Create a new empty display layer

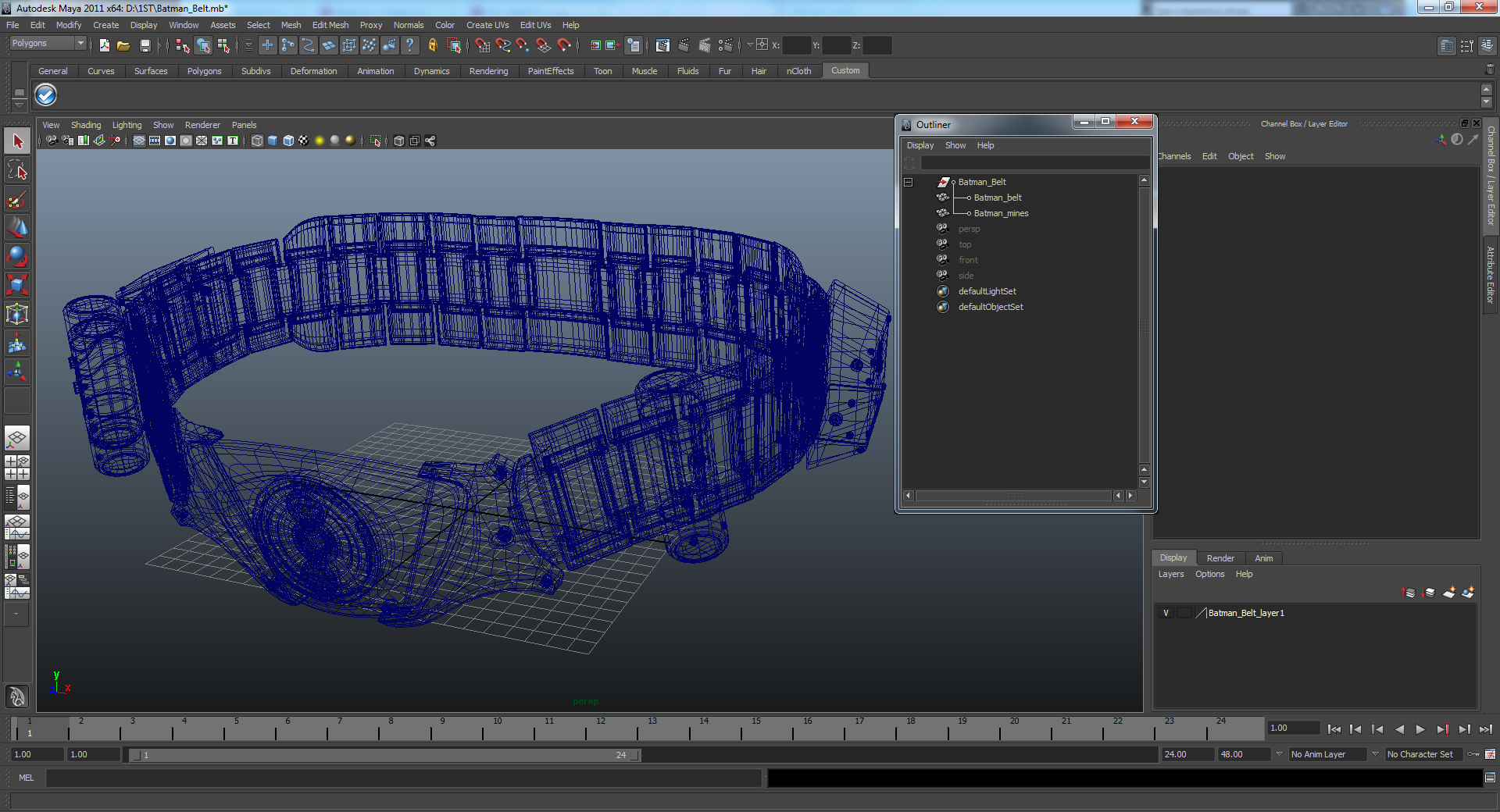(1448, 593)
